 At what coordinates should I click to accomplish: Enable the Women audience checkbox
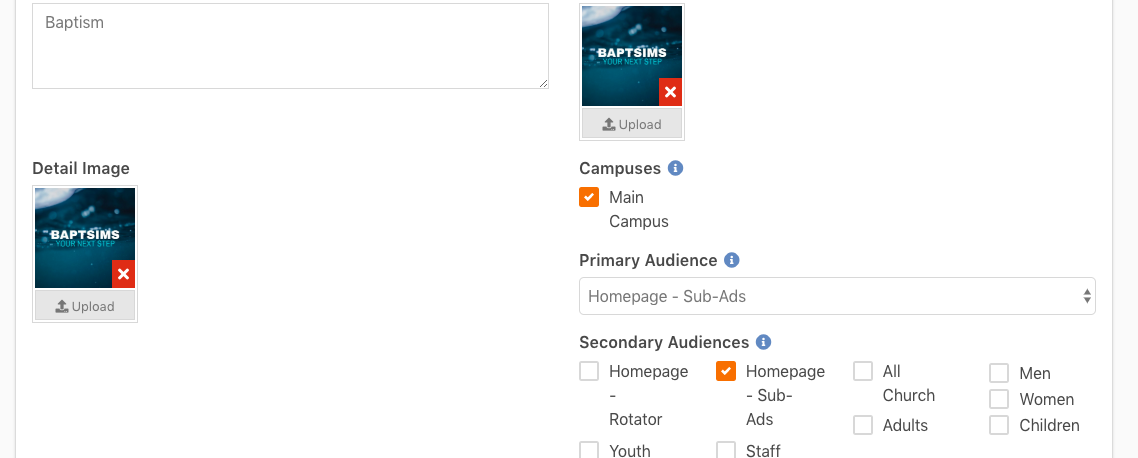point(999,399)
